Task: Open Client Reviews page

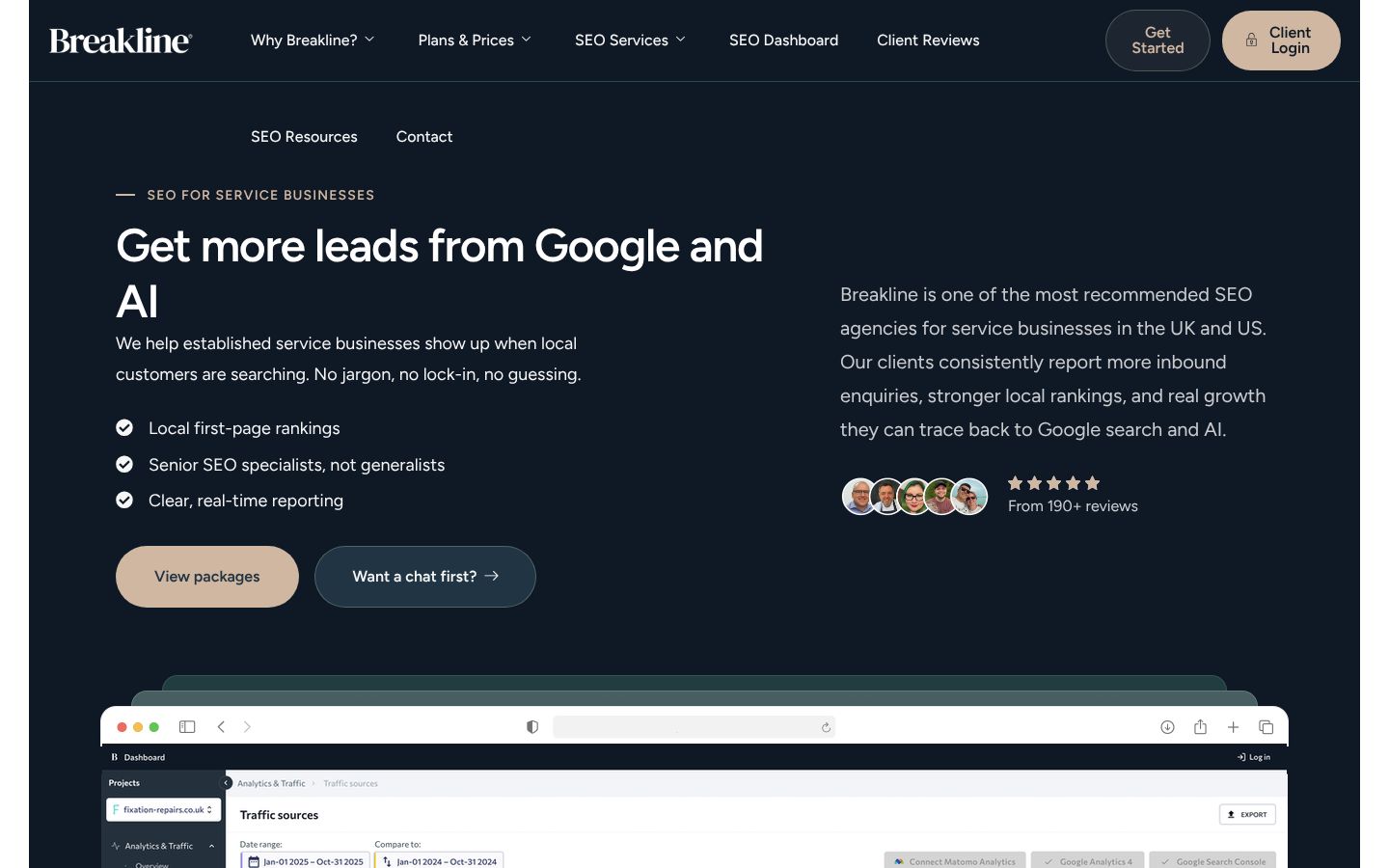Action: point(928,41)
